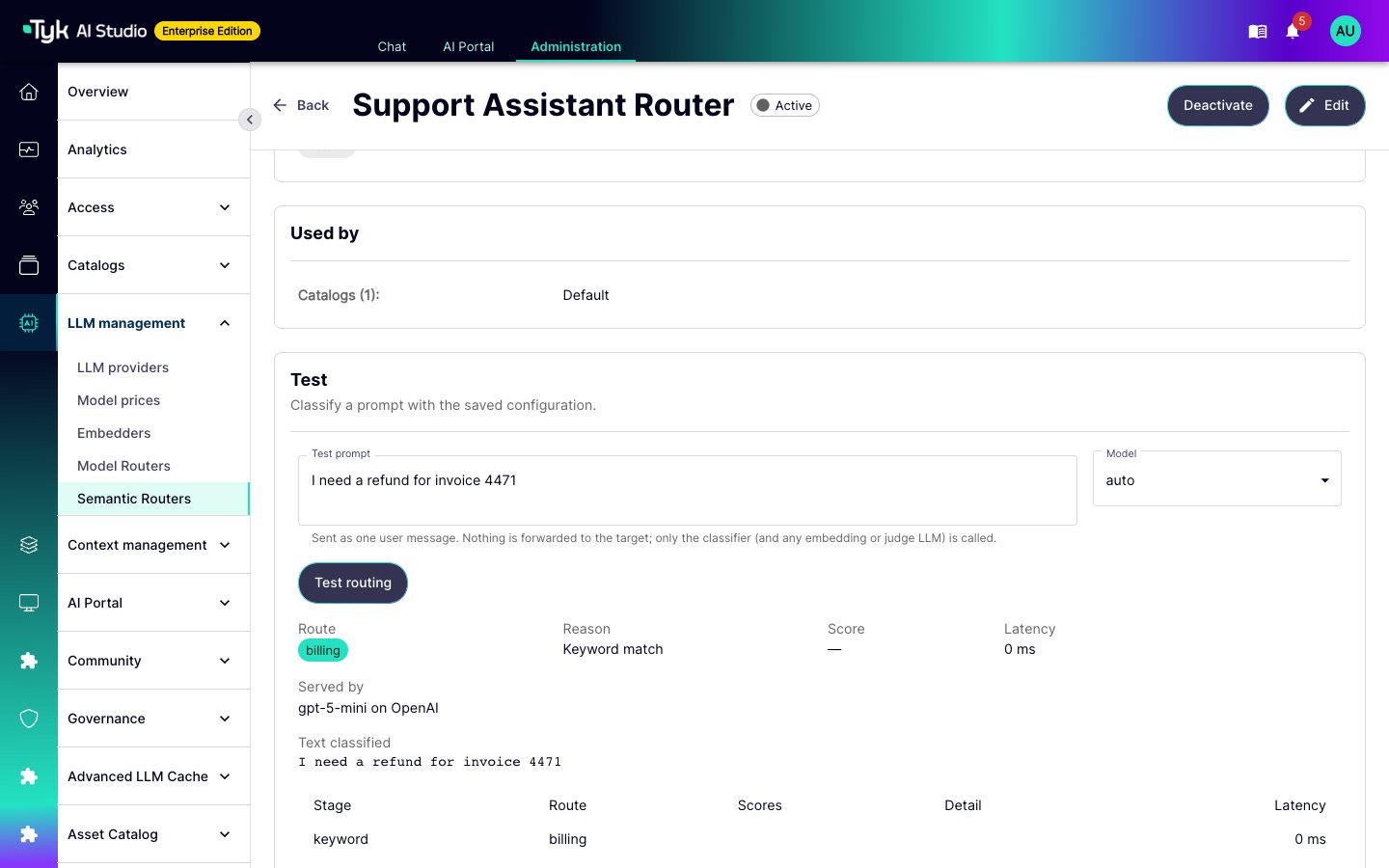This screenshot has height=868, width=1389.
Task: Click the Back arrow icon
Action: click(280, 105)
